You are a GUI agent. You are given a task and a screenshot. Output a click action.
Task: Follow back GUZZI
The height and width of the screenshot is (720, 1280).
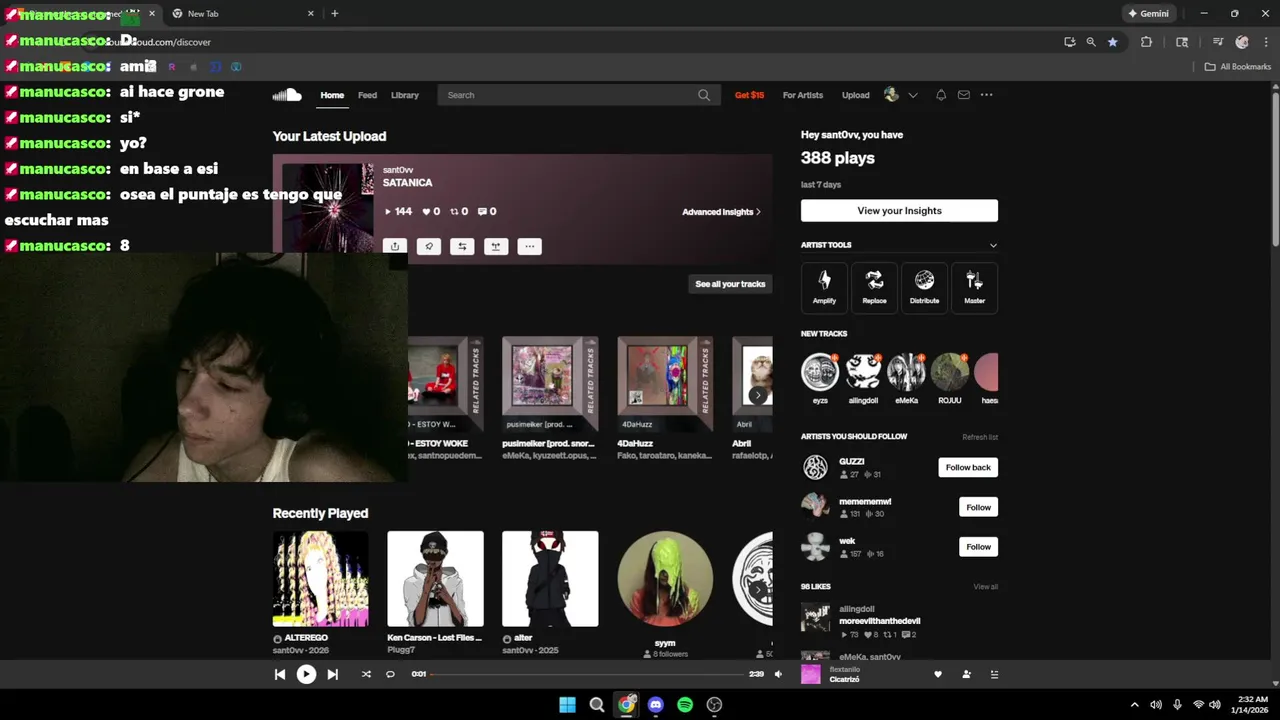[968, 467]
